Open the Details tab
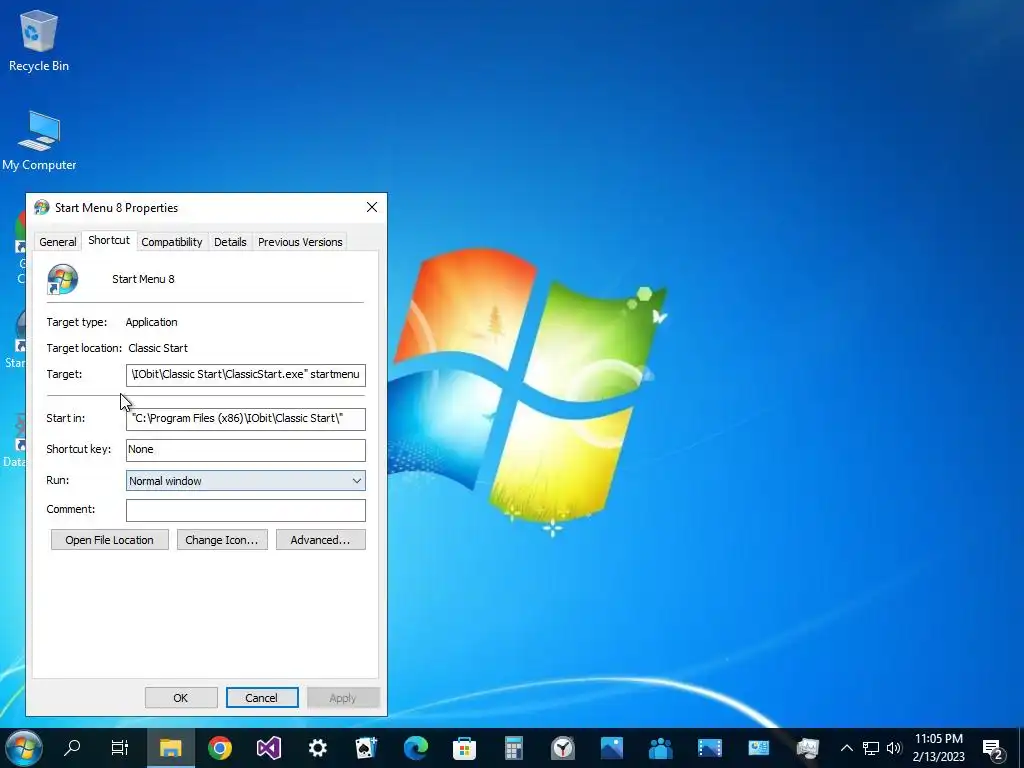Screen dimensions: 1024x768 (x=230, y=242)
